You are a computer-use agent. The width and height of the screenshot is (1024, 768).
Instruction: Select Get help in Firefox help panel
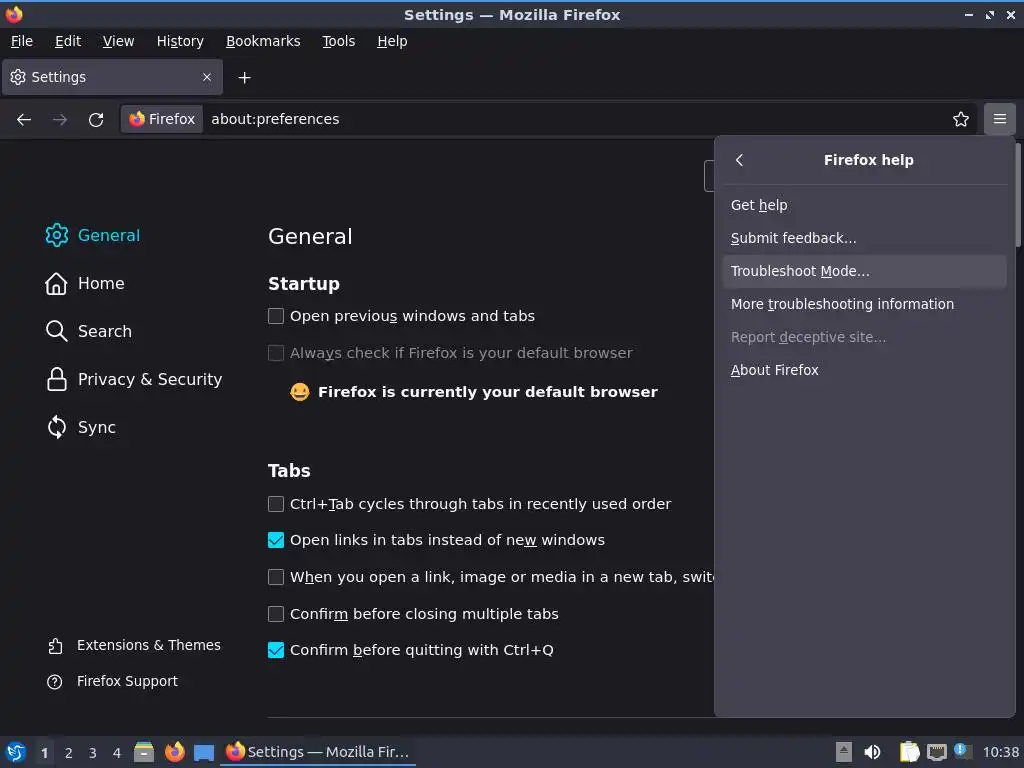coord(865,205)
